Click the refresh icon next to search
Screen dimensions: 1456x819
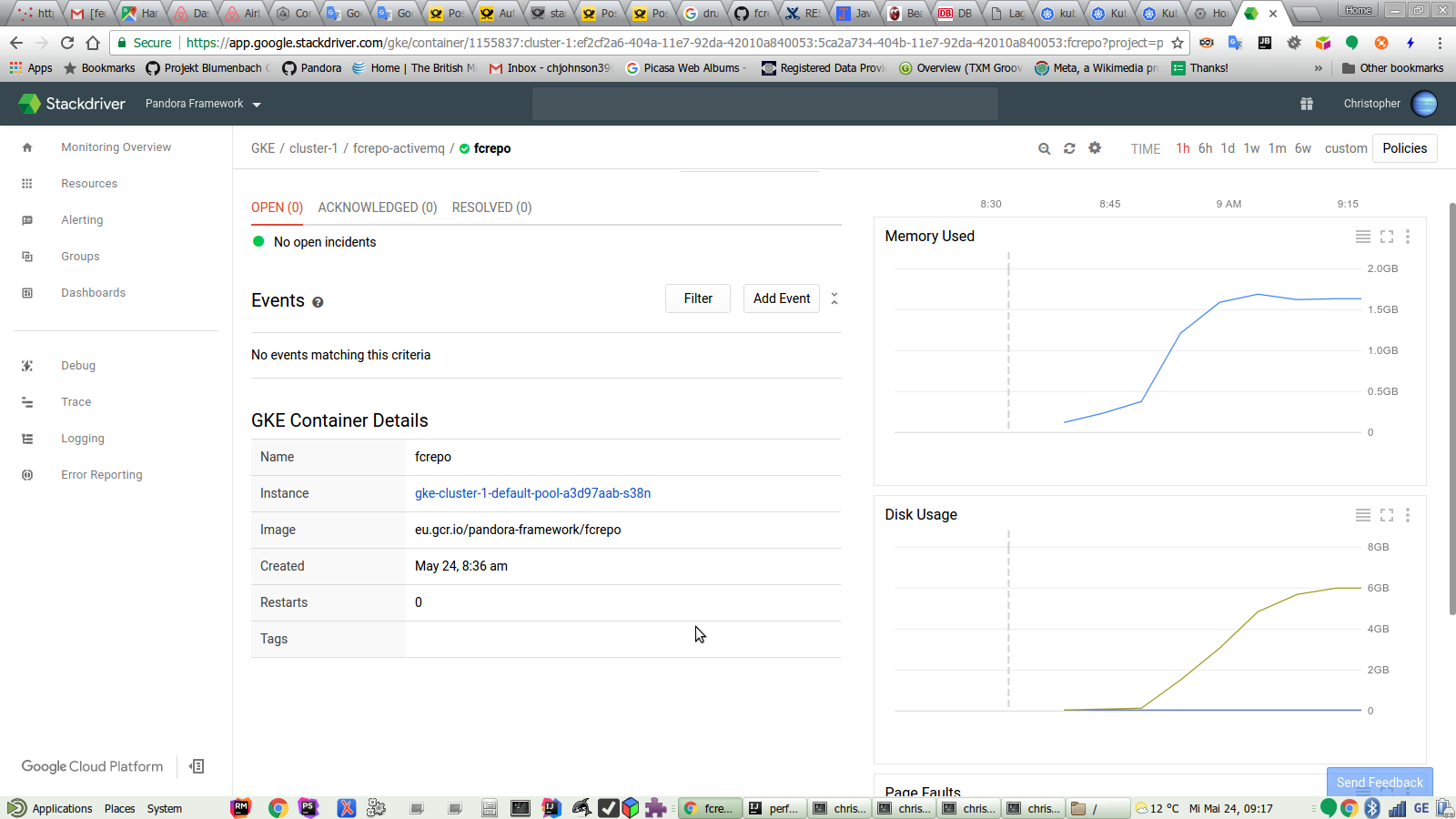point(1069,148)
